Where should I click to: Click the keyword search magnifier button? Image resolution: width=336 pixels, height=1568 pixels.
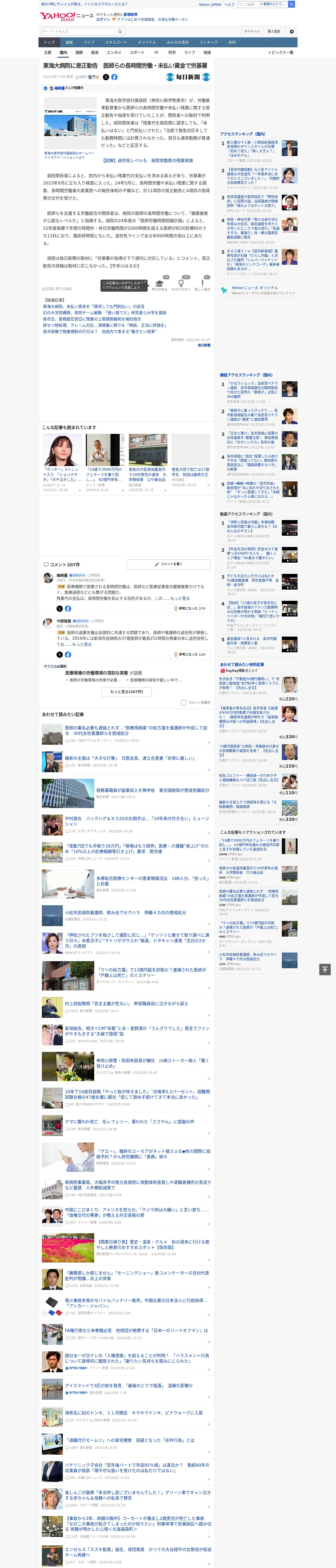tap(120, 32)
